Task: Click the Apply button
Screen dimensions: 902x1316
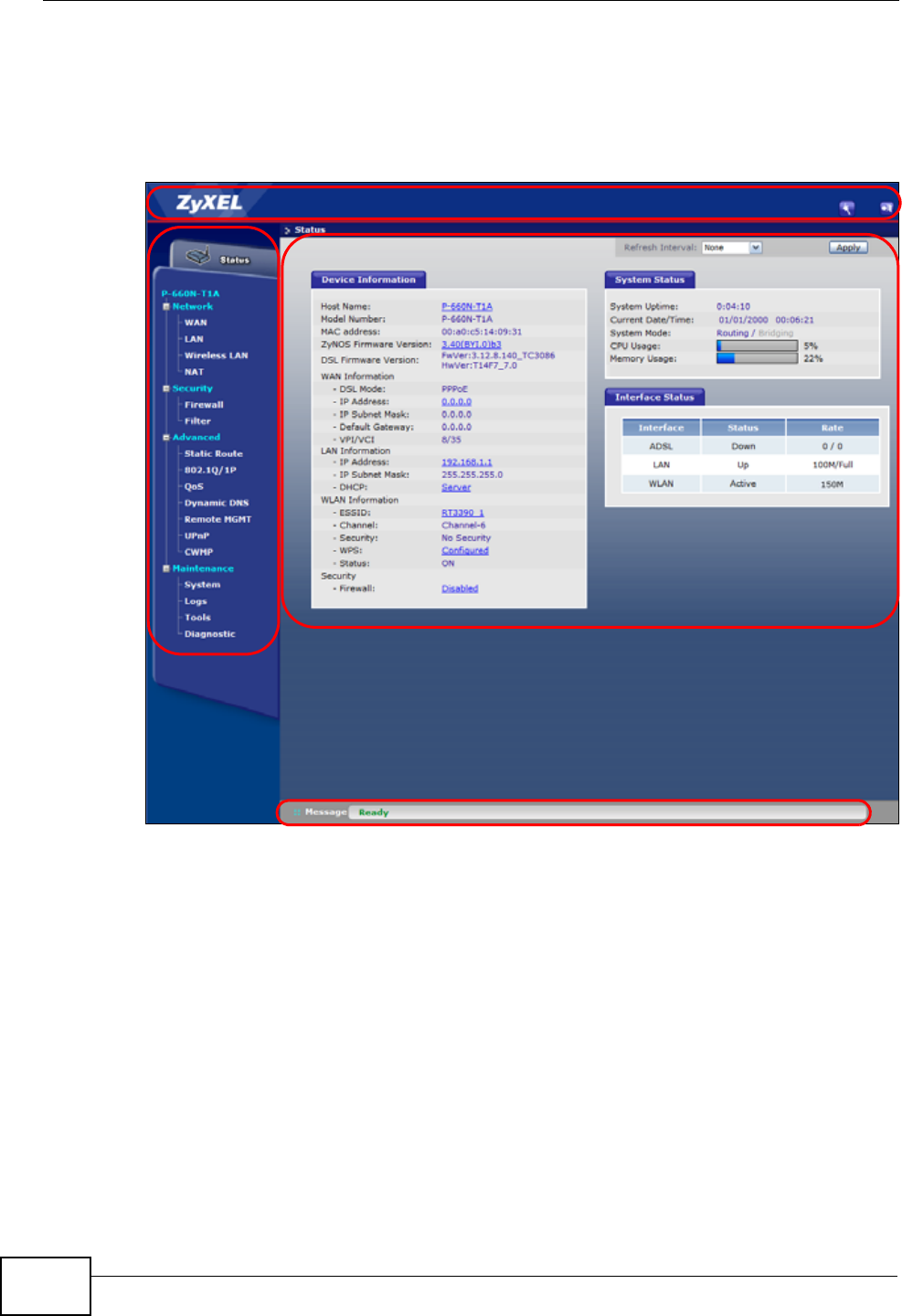Action: point(848,248)
